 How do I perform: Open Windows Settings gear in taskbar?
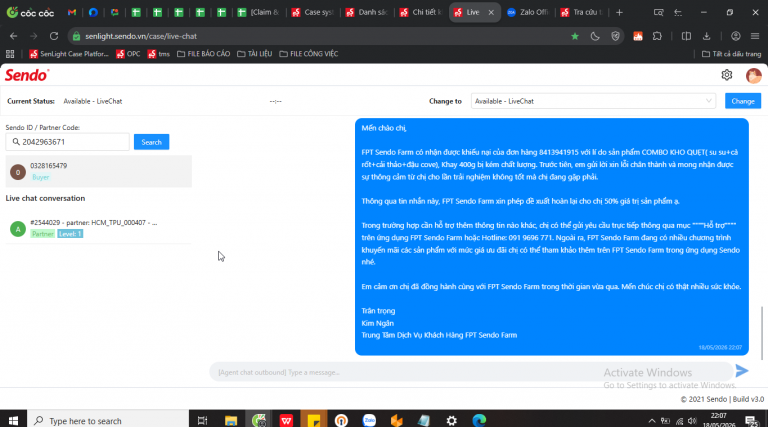(452, 420)
